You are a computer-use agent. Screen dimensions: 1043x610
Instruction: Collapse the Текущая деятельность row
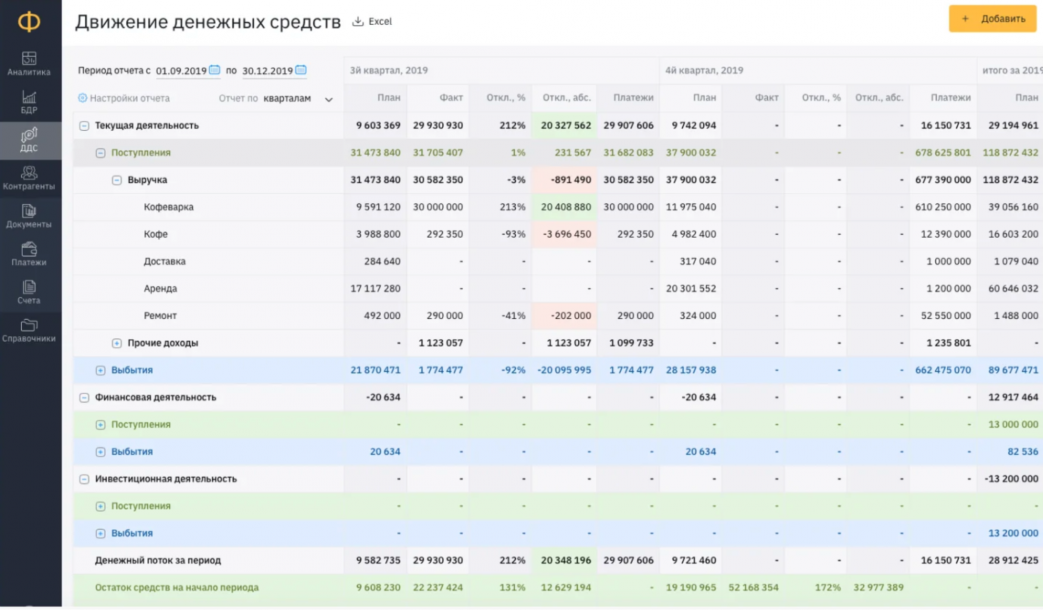point(84,126)
